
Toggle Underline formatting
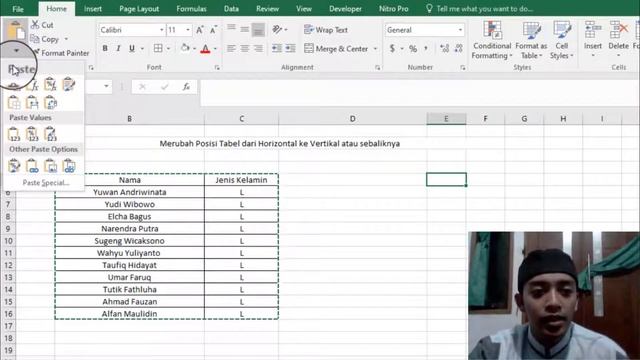[x=132, y=49]
